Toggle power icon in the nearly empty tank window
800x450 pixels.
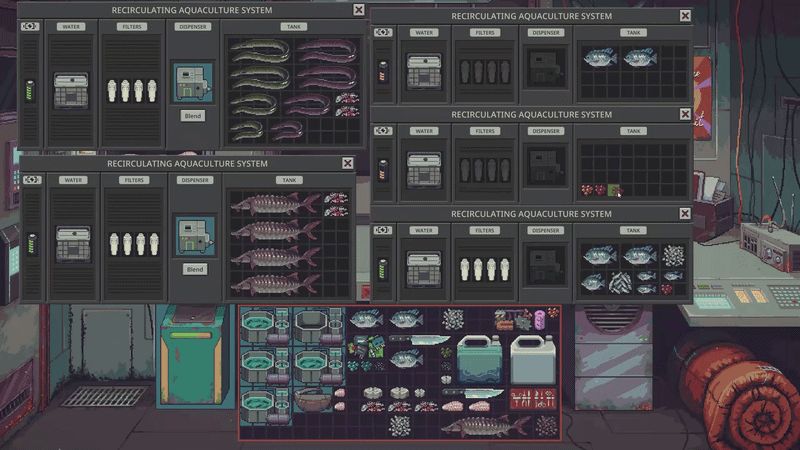point(383,131)
